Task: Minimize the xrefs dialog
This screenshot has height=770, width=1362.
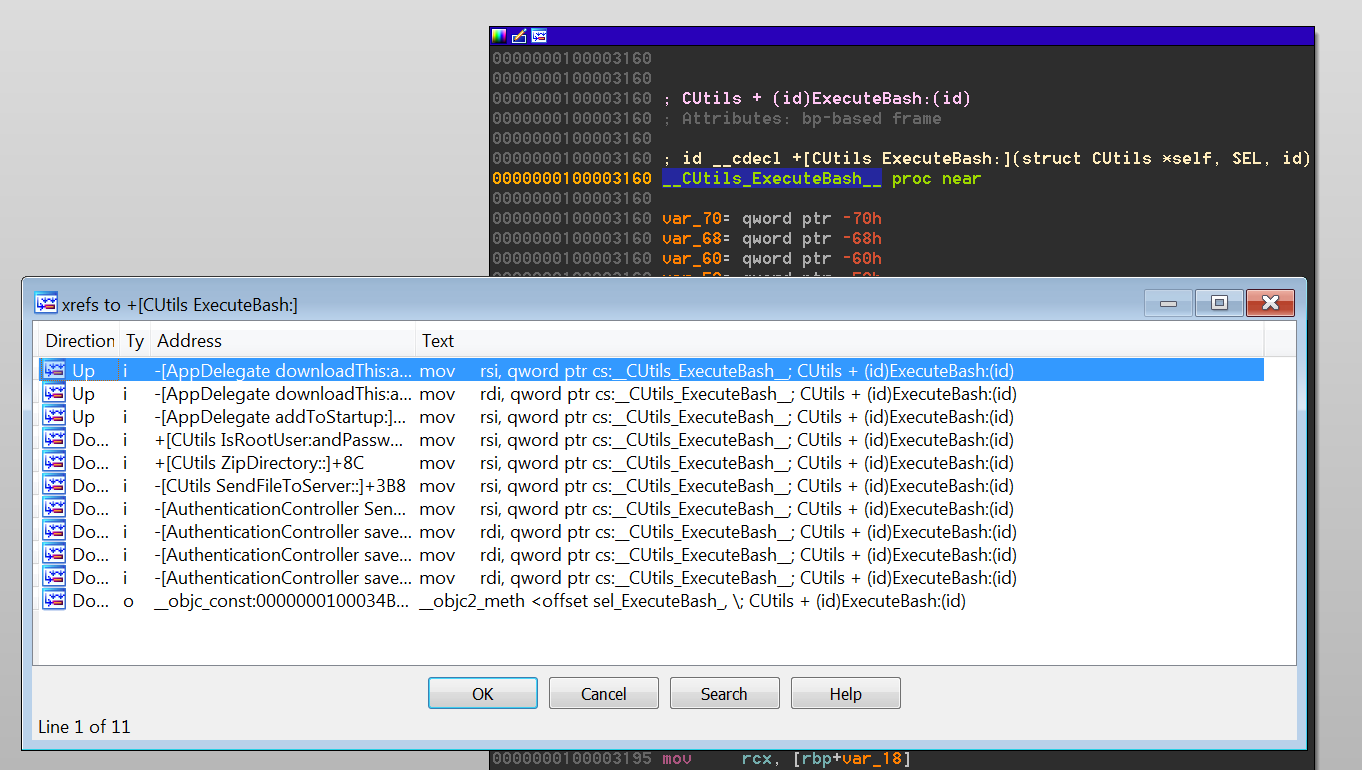Action: pyautogui.click(x=1169, y=302)
